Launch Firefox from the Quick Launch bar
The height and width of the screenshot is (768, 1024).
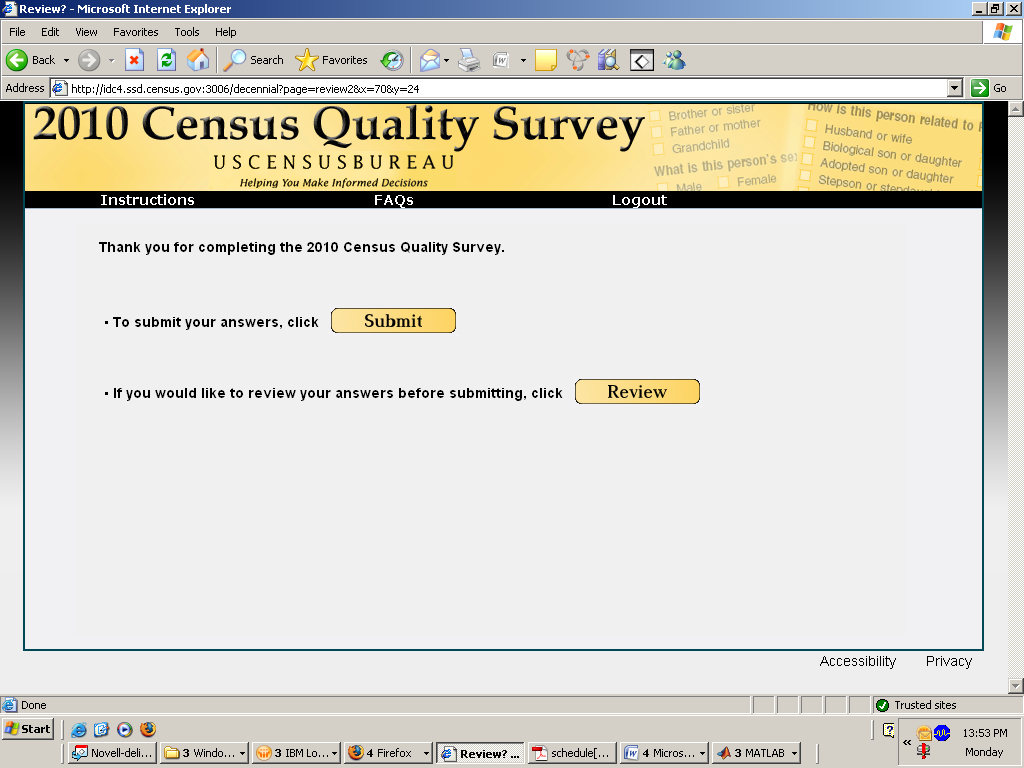coord(148,729)
